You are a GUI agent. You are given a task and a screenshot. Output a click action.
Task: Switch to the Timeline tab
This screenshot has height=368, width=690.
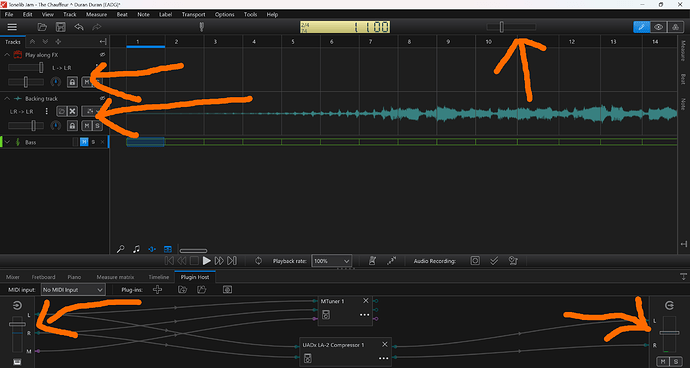click(158, 277)
